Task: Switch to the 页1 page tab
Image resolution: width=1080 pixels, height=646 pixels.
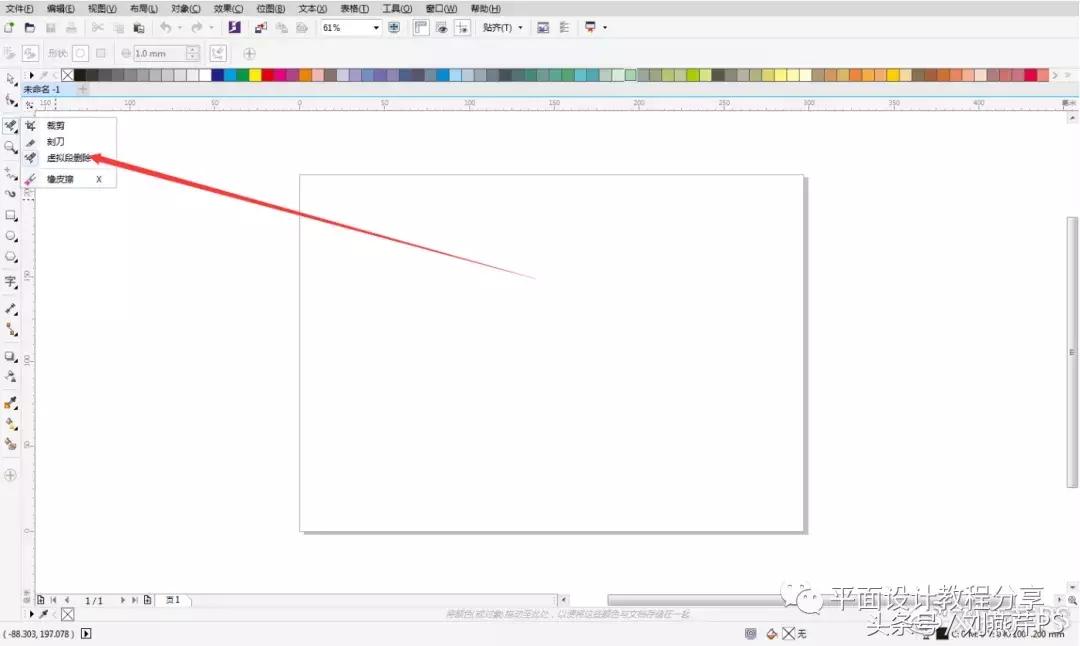Action: click(172, 600)
